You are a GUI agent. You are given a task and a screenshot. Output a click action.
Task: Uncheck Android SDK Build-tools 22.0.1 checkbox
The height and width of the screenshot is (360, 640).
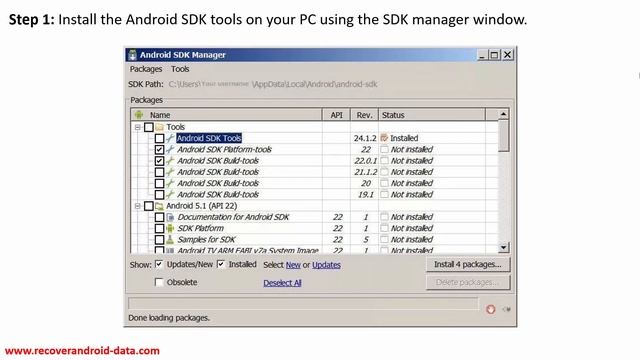pos(160,161)
